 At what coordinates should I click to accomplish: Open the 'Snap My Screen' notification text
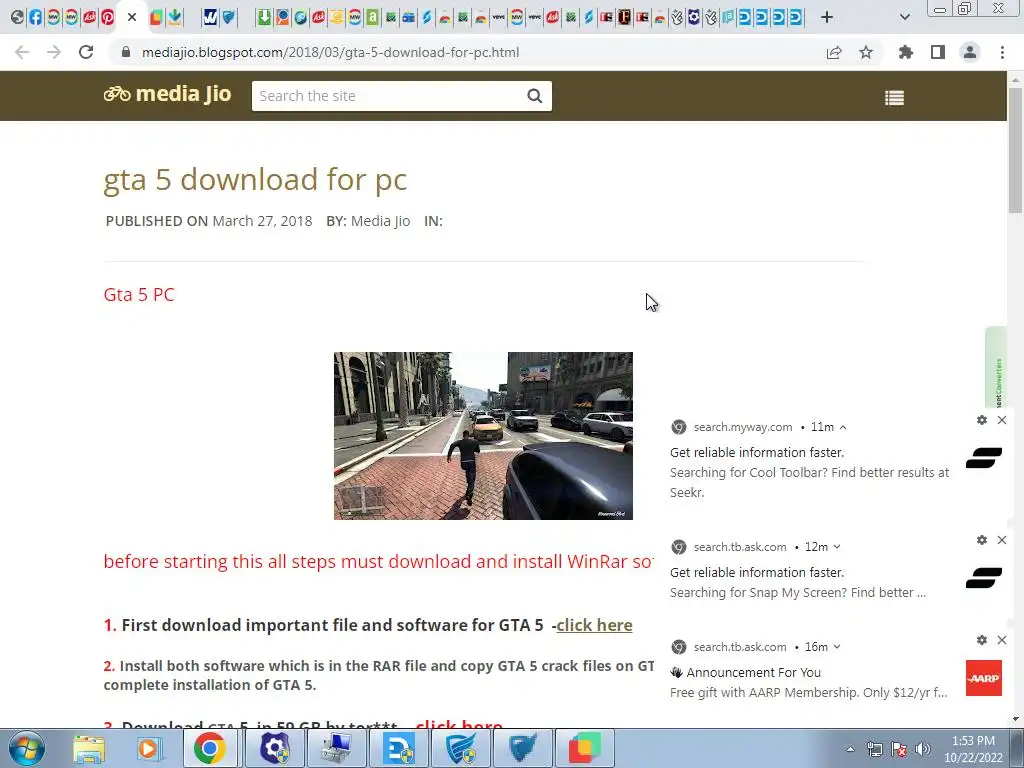tap(798, 592)
